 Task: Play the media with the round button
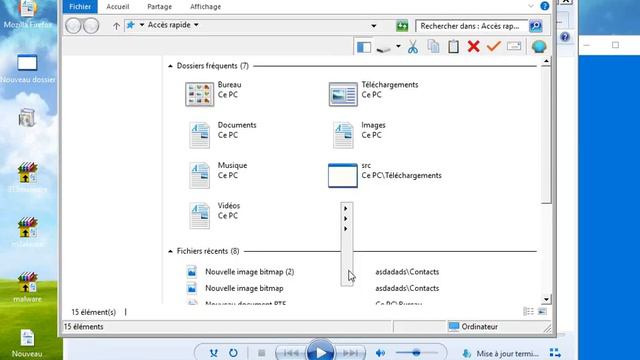click(x=320, y=351)
